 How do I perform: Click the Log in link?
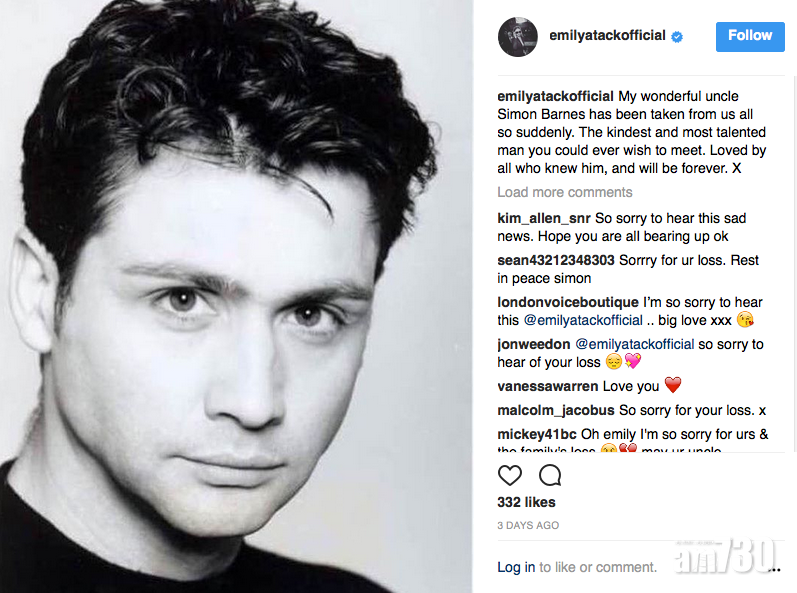tap(516, 567)
